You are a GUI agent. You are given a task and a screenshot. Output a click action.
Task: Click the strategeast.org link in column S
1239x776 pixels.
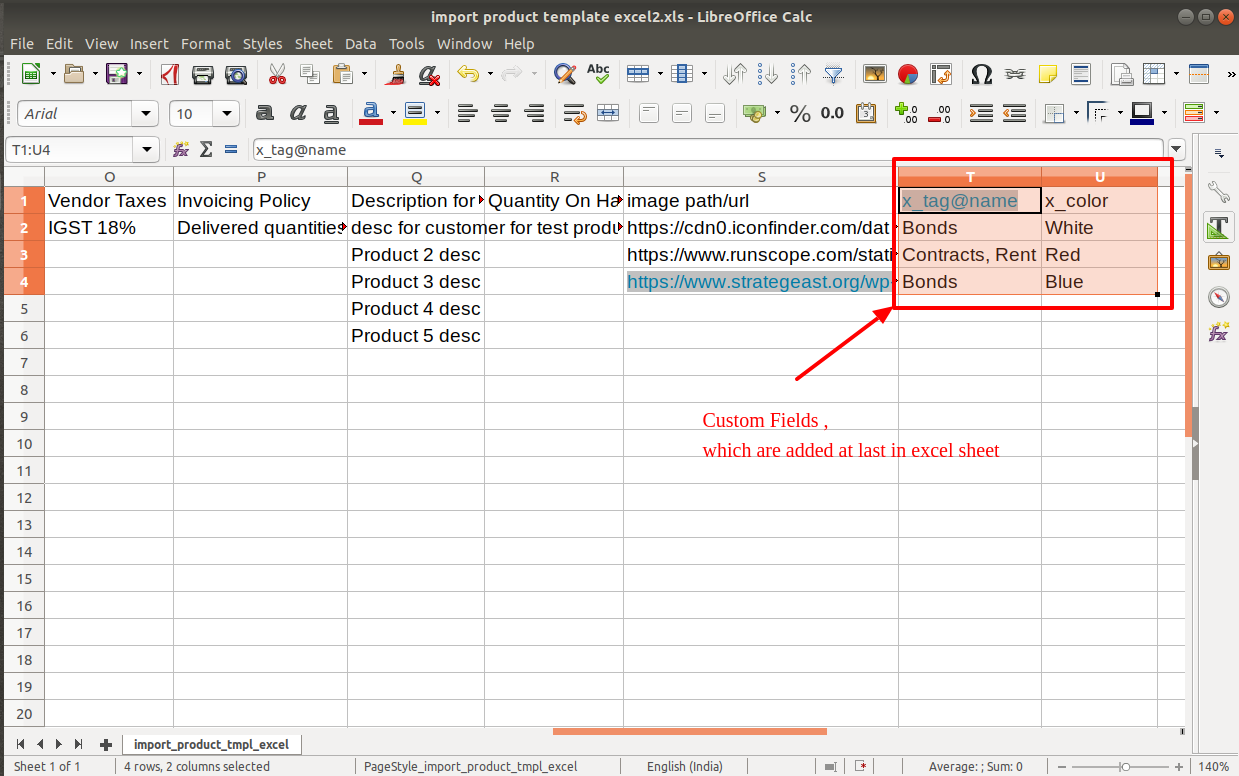coord(759,282)
